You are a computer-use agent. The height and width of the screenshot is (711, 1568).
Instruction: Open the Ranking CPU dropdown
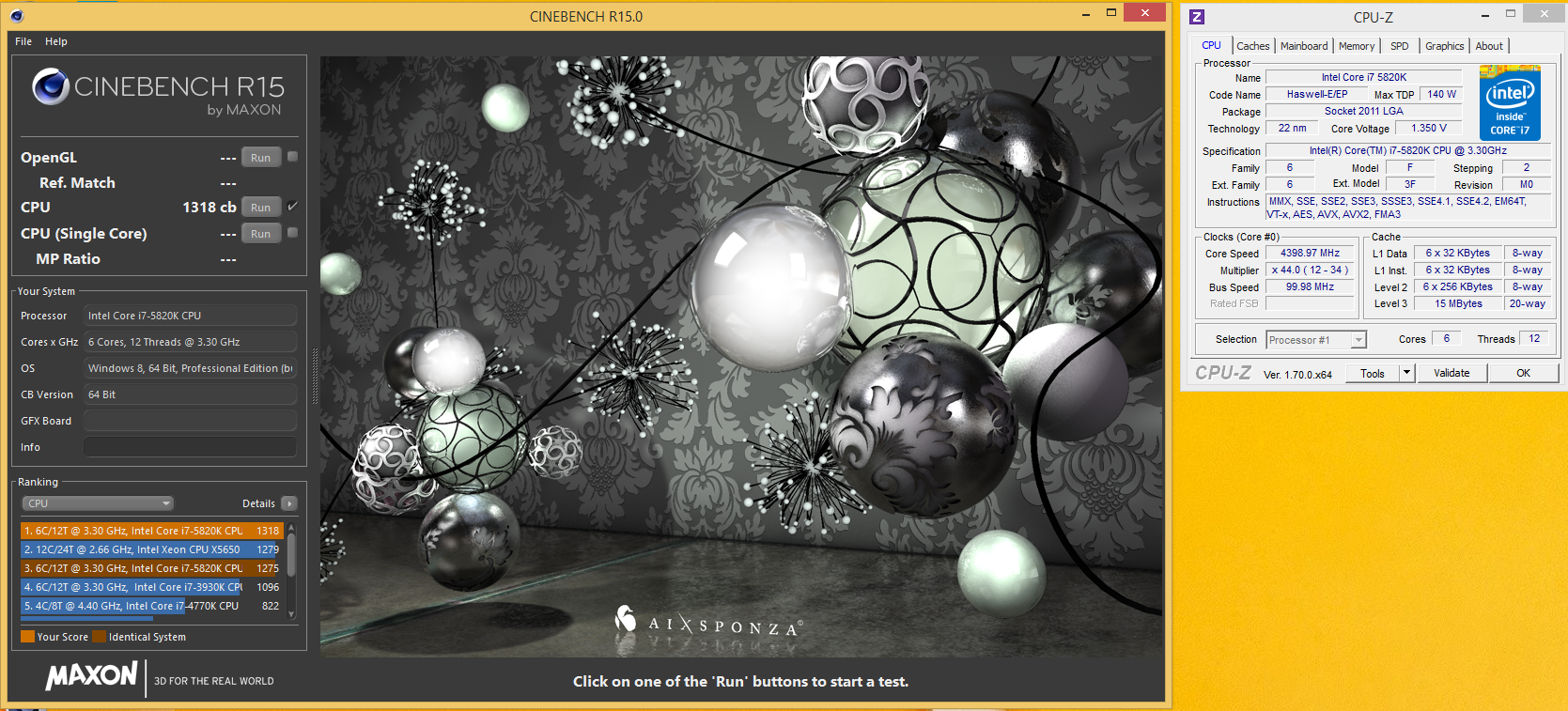click(x=98, y=503)
